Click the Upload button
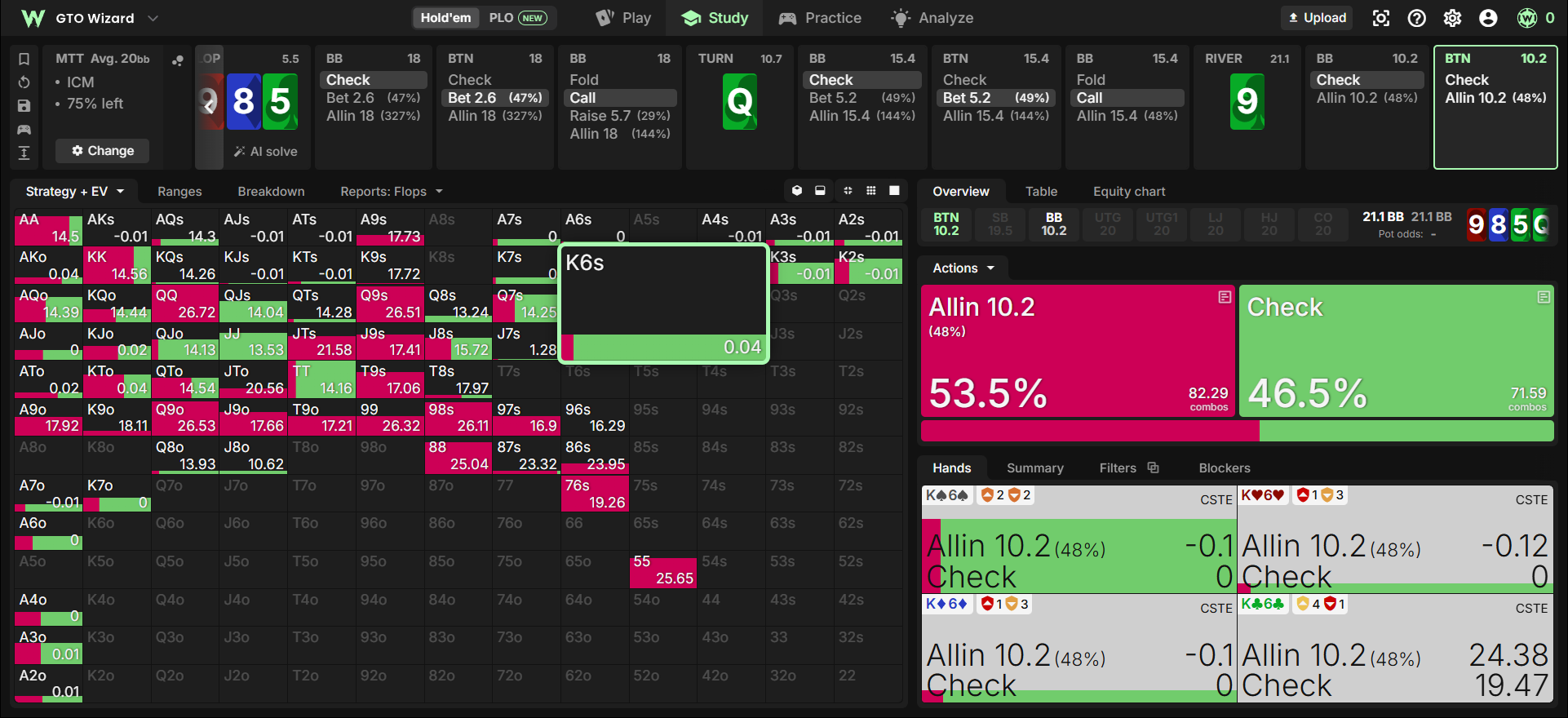This screenshot has height=718, width=1568. click(1317, 18)
